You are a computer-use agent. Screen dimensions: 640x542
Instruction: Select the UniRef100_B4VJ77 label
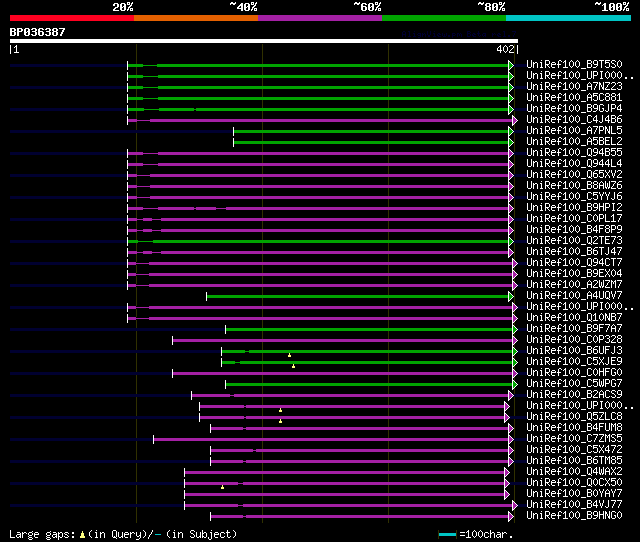(574, 505)
